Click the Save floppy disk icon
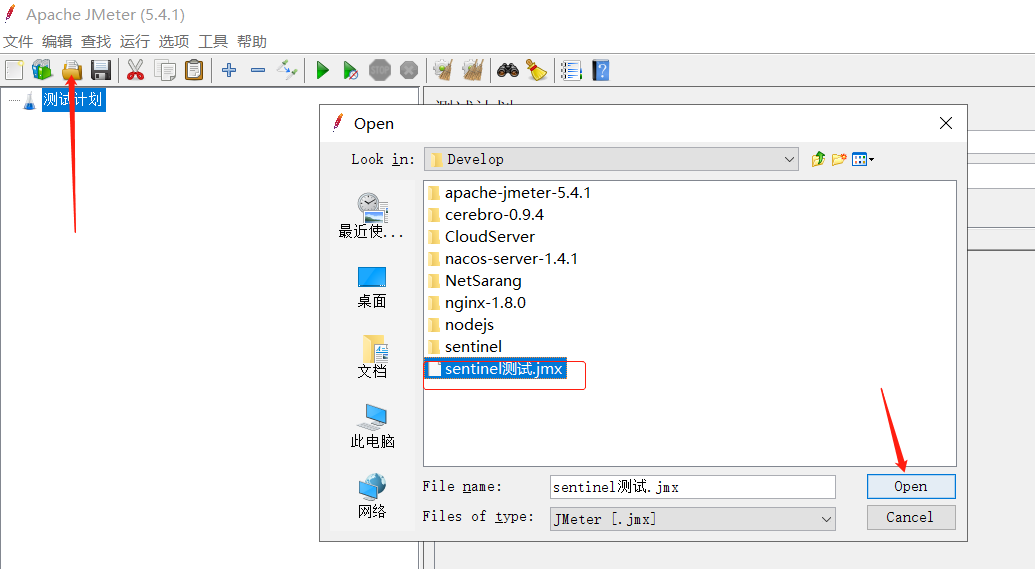Screen dimensions: 1035x569 tap(101, 70)
